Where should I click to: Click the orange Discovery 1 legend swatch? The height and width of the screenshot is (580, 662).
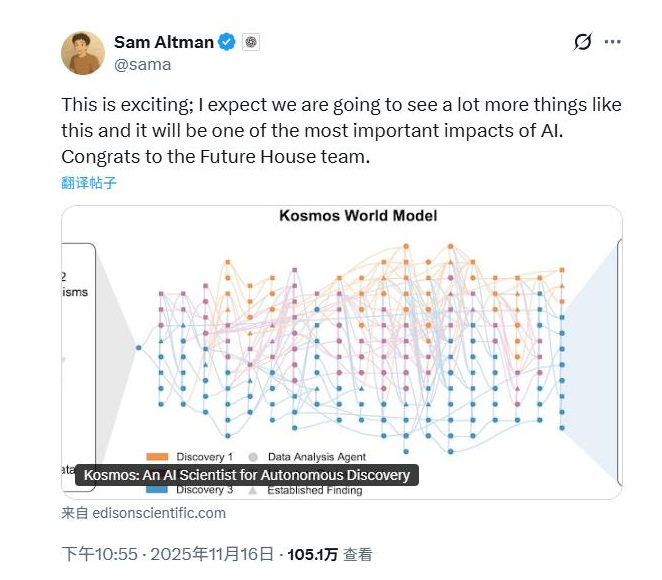157,457
